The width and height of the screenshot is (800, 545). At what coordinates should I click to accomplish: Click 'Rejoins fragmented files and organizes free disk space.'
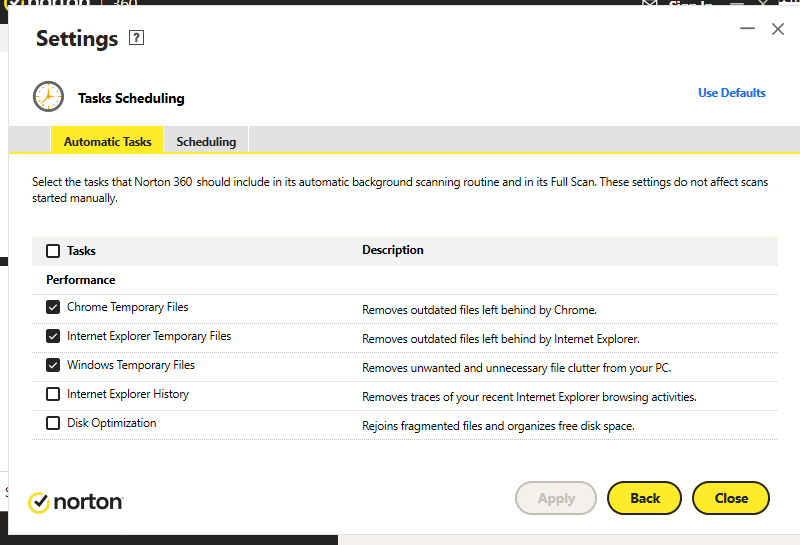click(498, 426)
